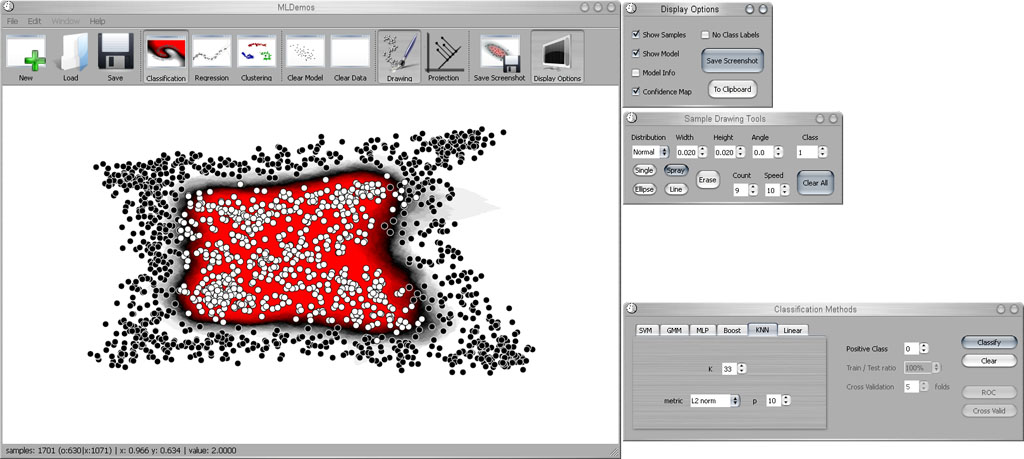Toggle the Show Samples checkbox
The height and width of the screenshot is (459, 1024).
(636, 35)
